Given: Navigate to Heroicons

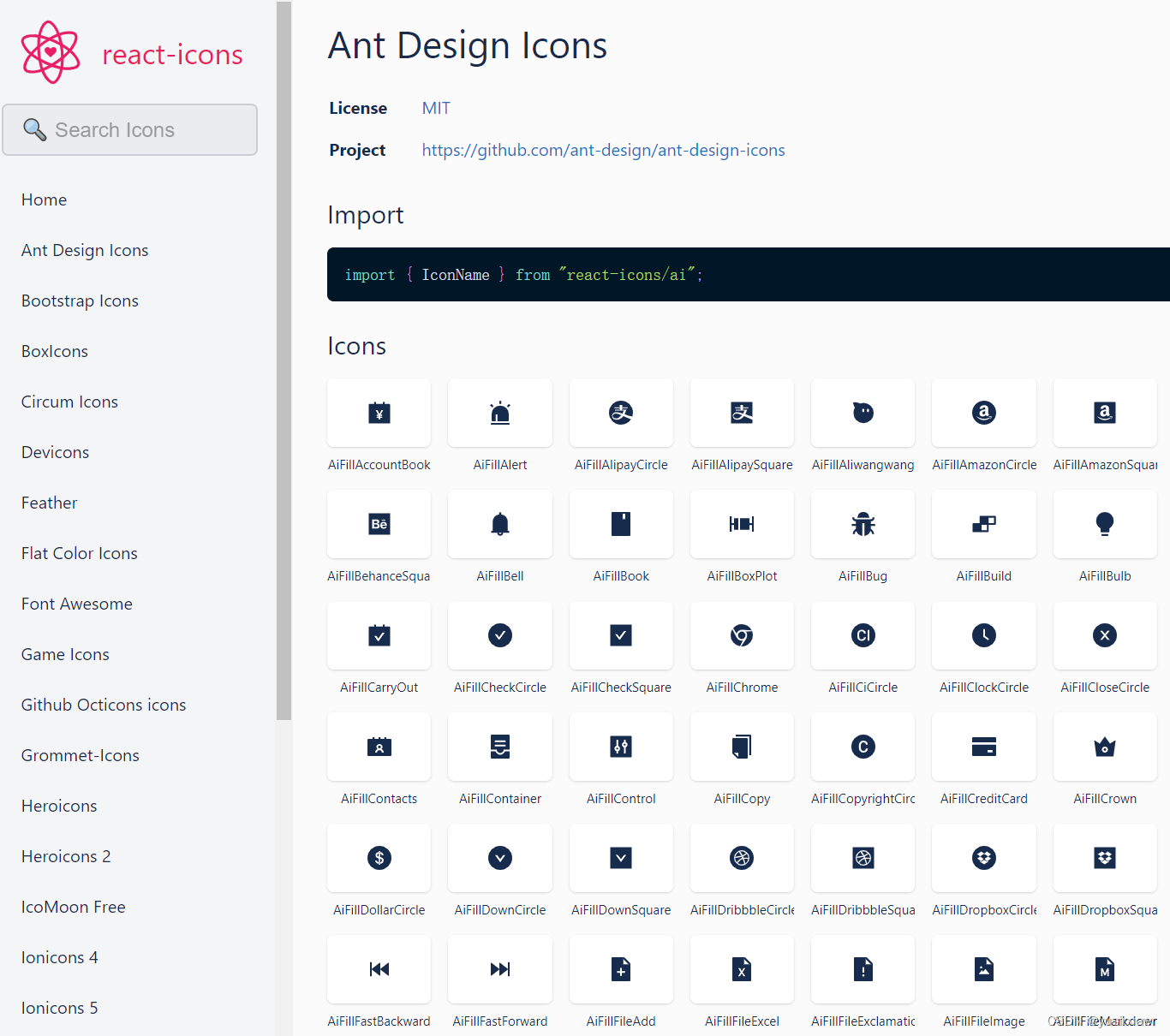Looking at the screenshot, I should pyautogui.click(x=59, y=806).
